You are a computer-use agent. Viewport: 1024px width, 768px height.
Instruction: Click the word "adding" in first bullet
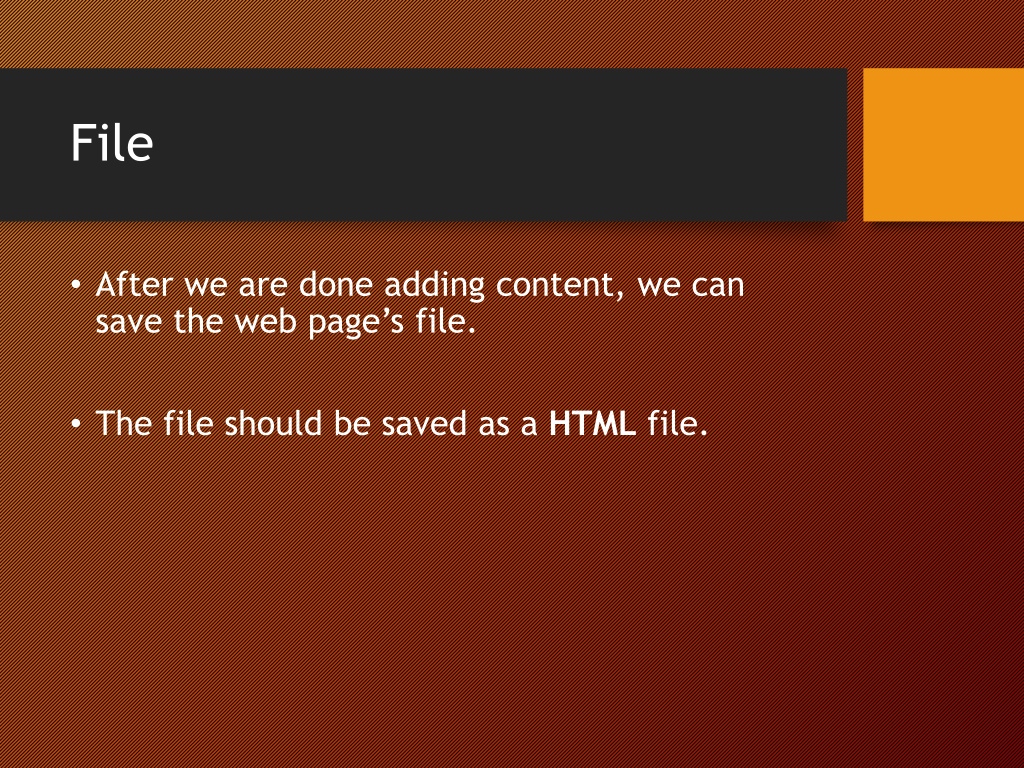coord(434,286)
